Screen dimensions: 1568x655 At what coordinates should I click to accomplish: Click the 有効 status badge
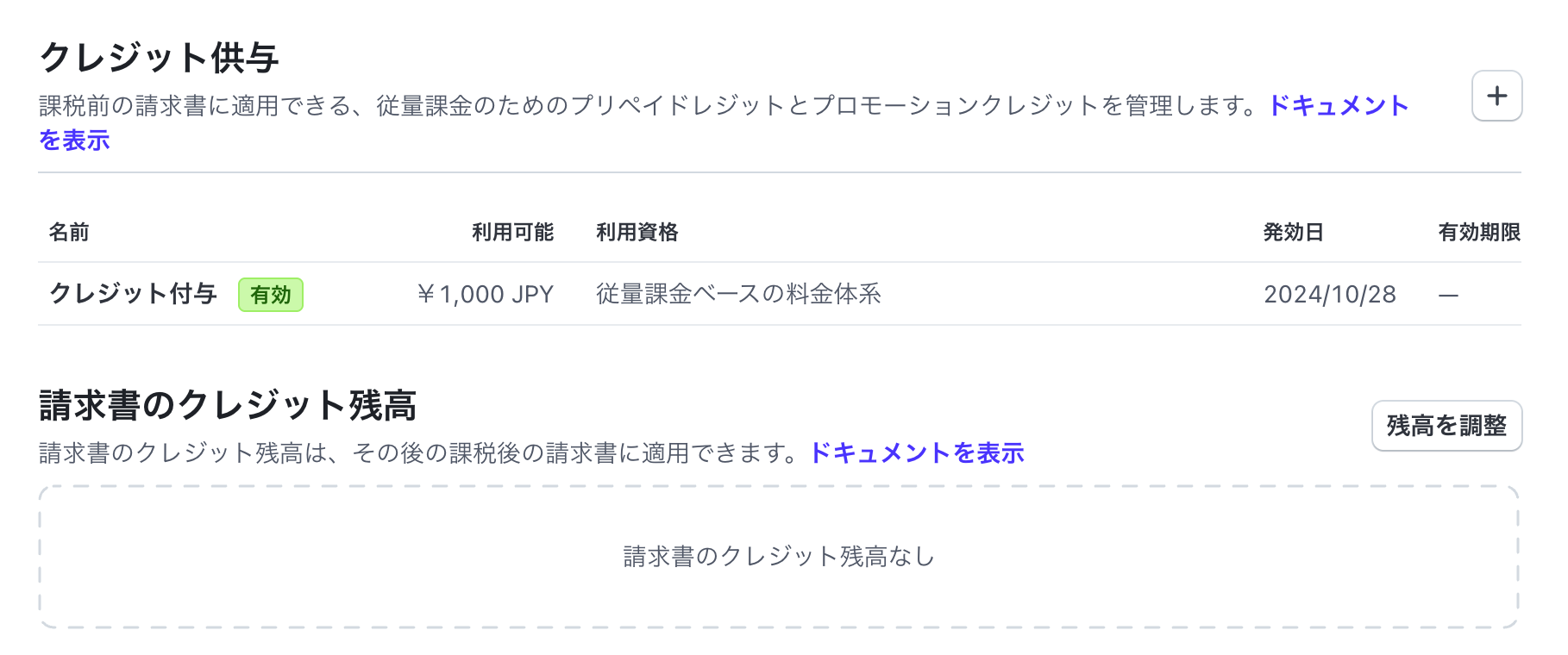point(270,296)
